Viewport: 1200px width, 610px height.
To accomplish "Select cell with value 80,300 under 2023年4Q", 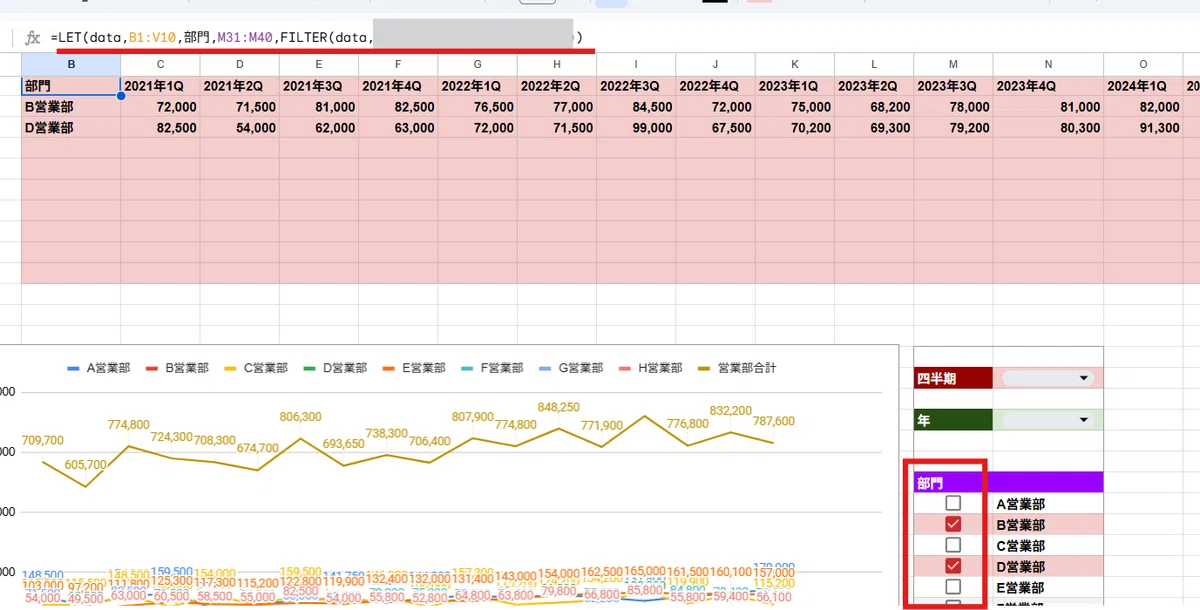I will (1048, 128).
